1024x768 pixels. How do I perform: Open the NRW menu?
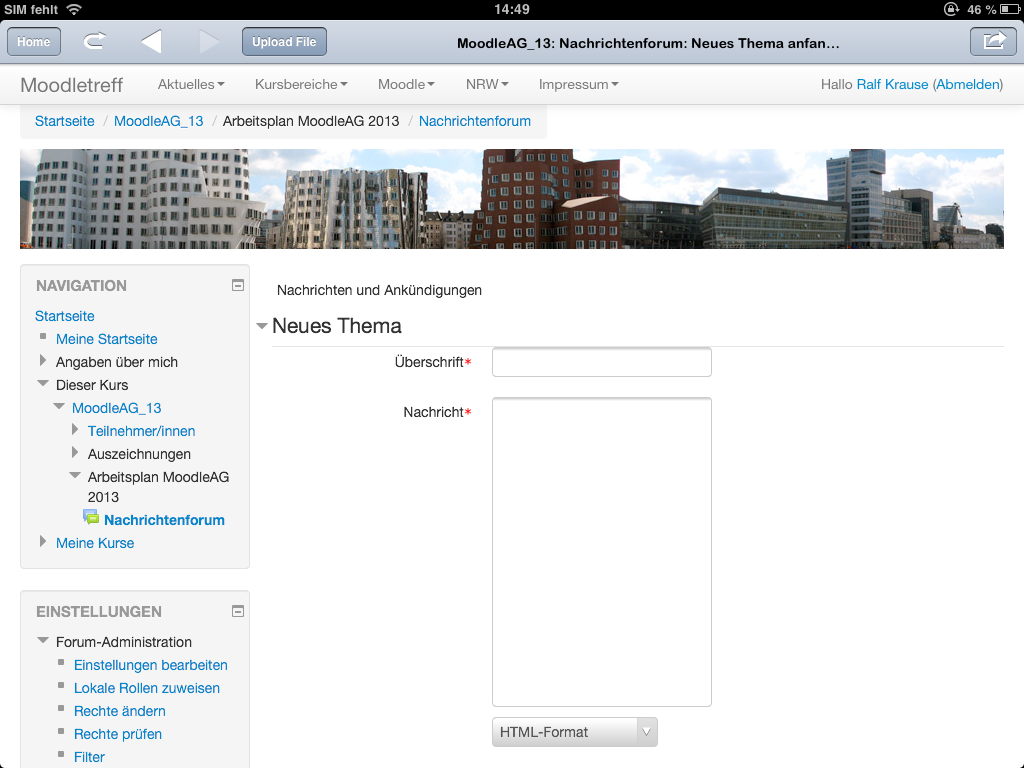[487, 84]
